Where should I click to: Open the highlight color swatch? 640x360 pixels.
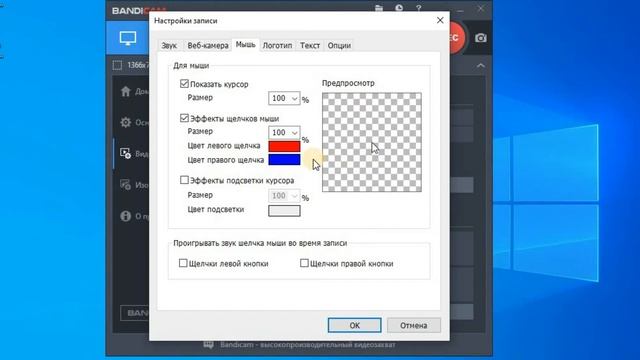(x=284, y=211)
